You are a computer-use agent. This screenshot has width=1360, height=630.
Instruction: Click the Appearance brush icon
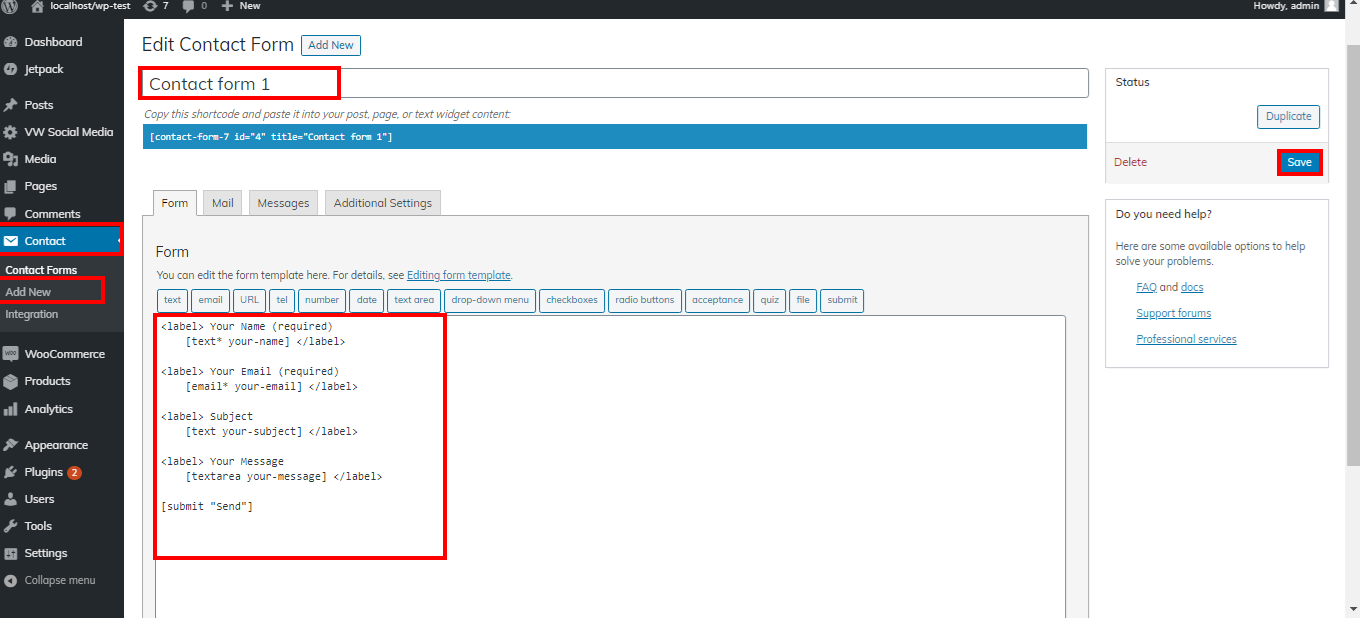pyautogui.click(x=11, y=445)
